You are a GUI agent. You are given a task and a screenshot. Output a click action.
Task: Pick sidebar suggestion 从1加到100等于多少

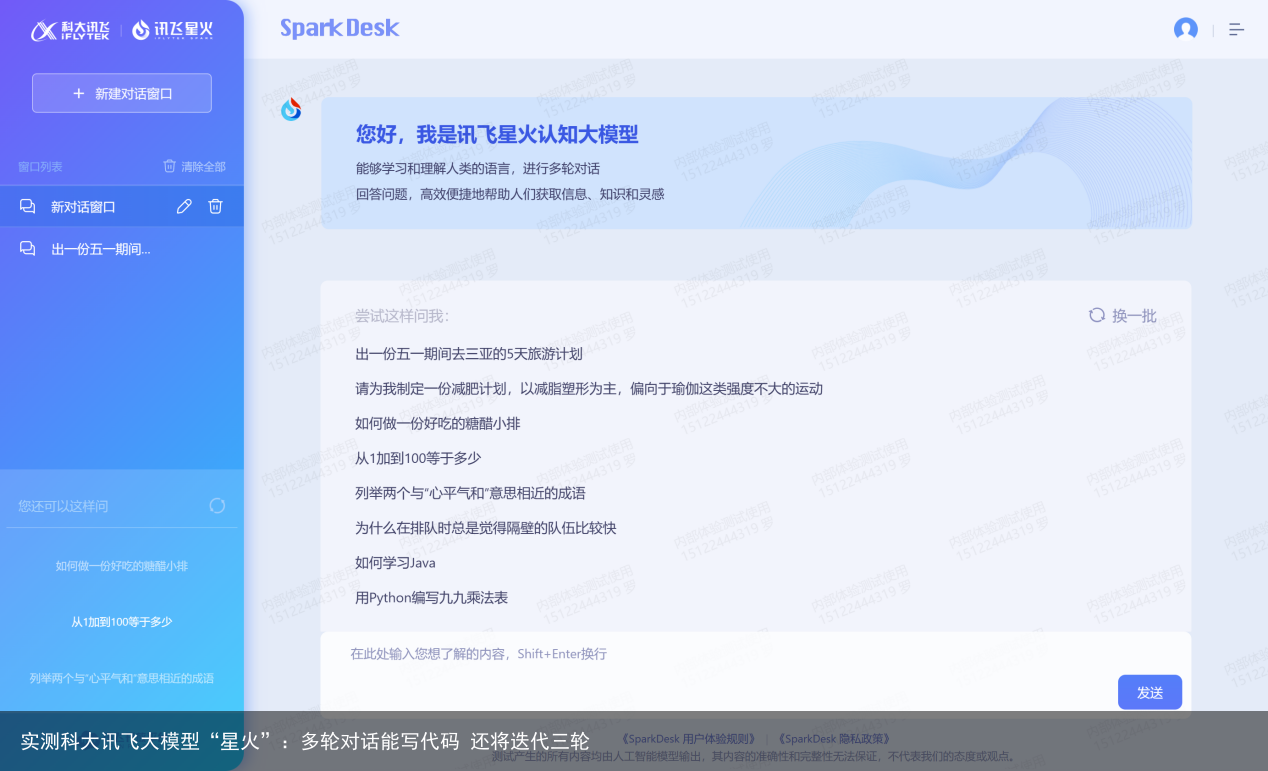point(122,622)
